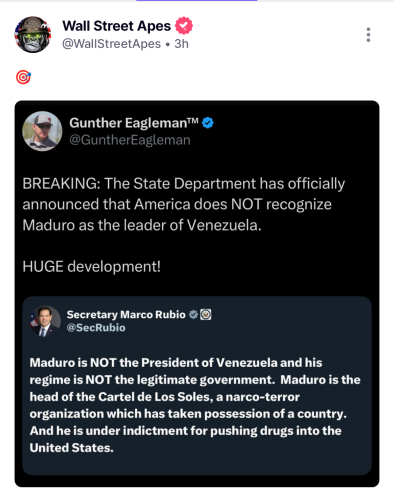Click the State Department seal affiliation icon
This screenshot has height=500, width=394.
[206, 314]
